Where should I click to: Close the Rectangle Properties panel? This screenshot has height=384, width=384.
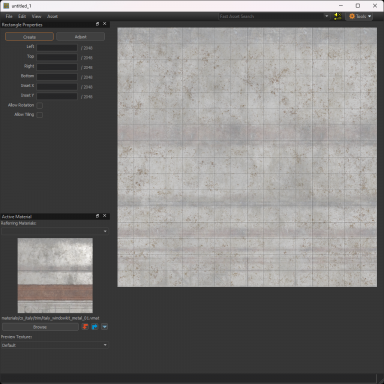coord(105,24)
